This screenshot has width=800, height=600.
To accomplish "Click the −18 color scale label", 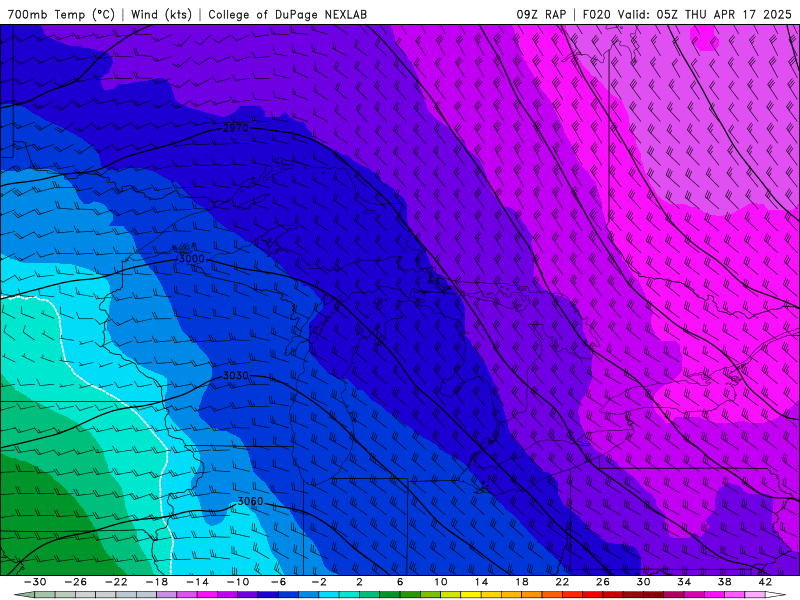I will click(157, 582).
